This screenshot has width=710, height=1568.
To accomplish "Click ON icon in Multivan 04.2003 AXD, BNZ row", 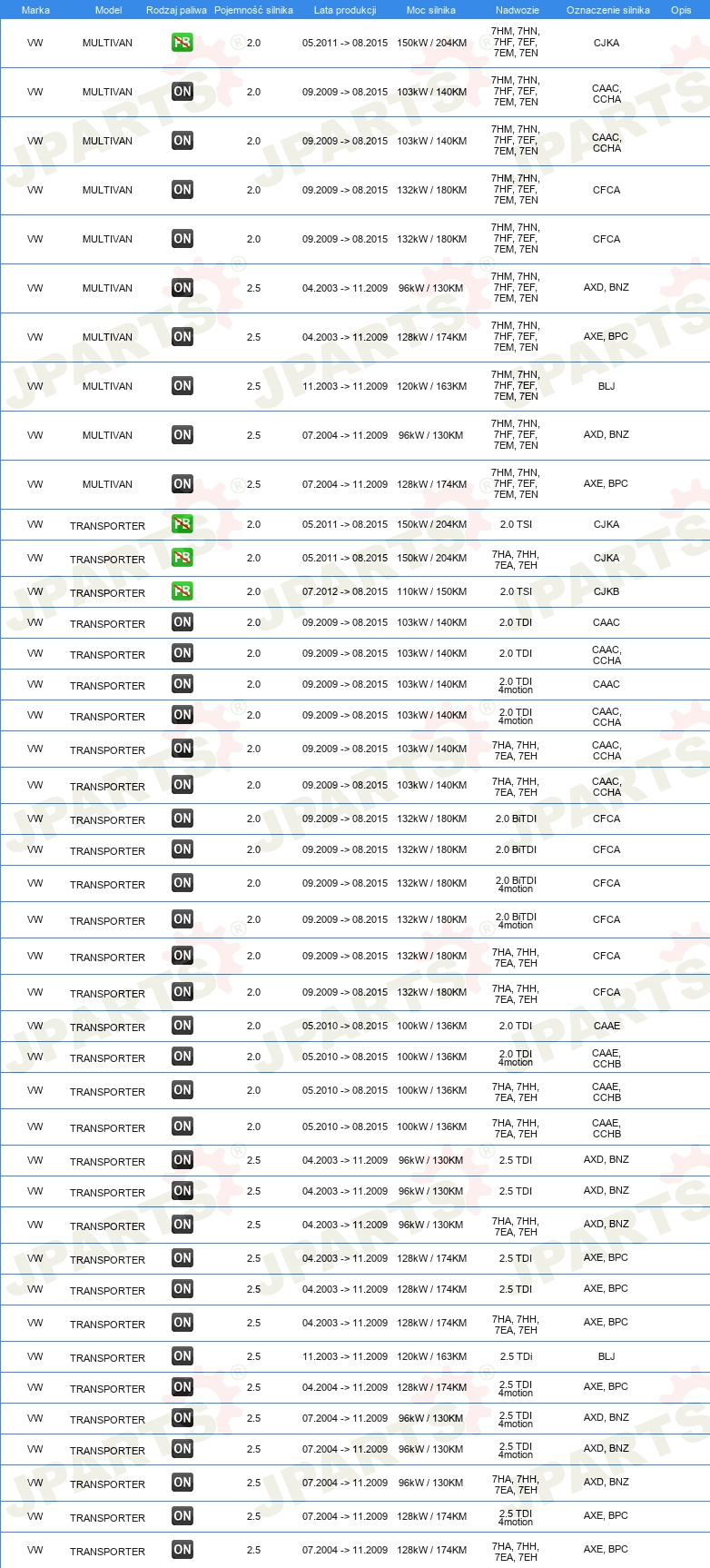I will click(x=182, y=288).
